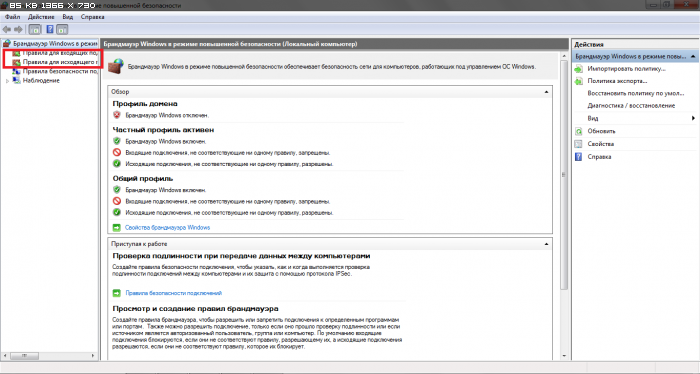Screen dimensions: 700x374
Task: Open Правила для исходящего подключения node
Action: 60,62
